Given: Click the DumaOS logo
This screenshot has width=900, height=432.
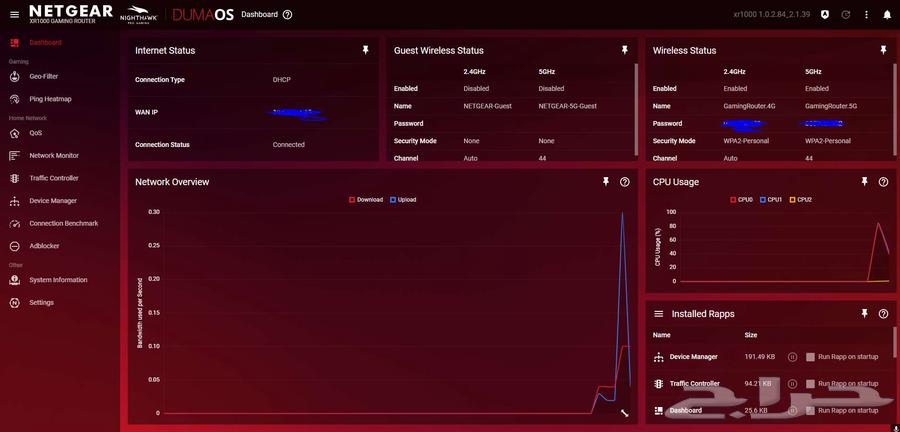Looking at the screenshot, I should (203, 15).
